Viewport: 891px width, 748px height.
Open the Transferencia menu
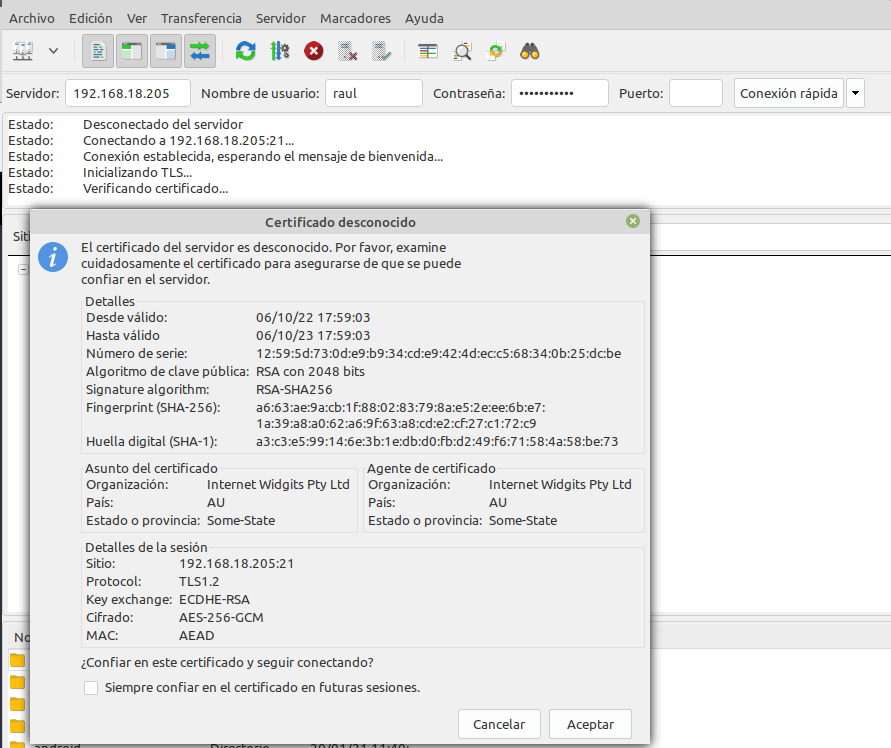[x=202, y=17]
